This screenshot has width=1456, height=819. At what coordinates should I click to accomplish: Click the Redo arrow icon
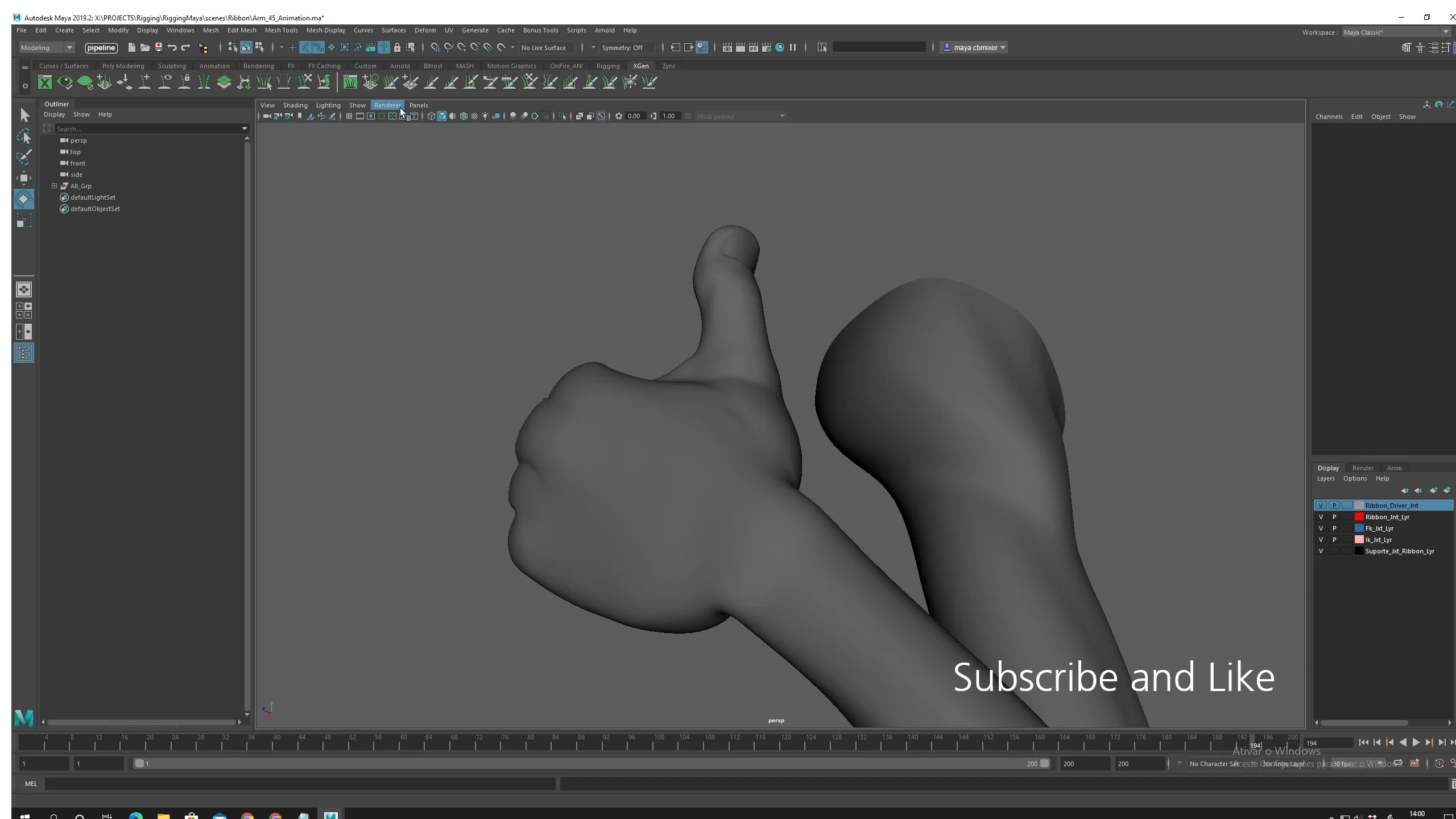click(186, 47)
